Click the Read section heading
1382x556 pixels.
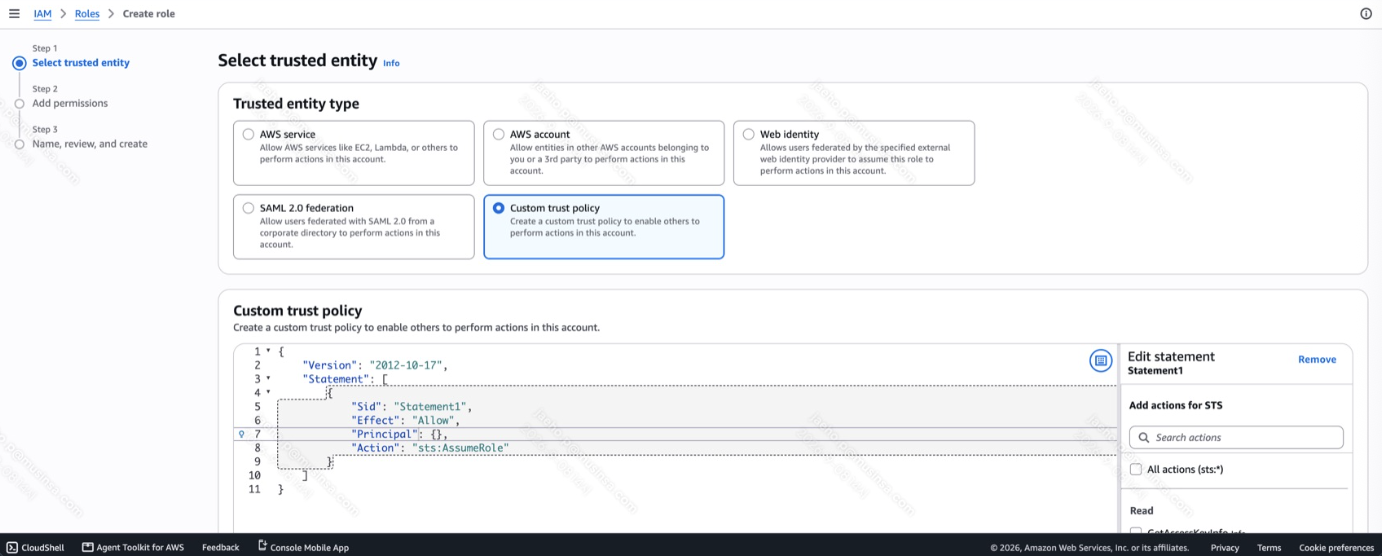(1141, 510)
